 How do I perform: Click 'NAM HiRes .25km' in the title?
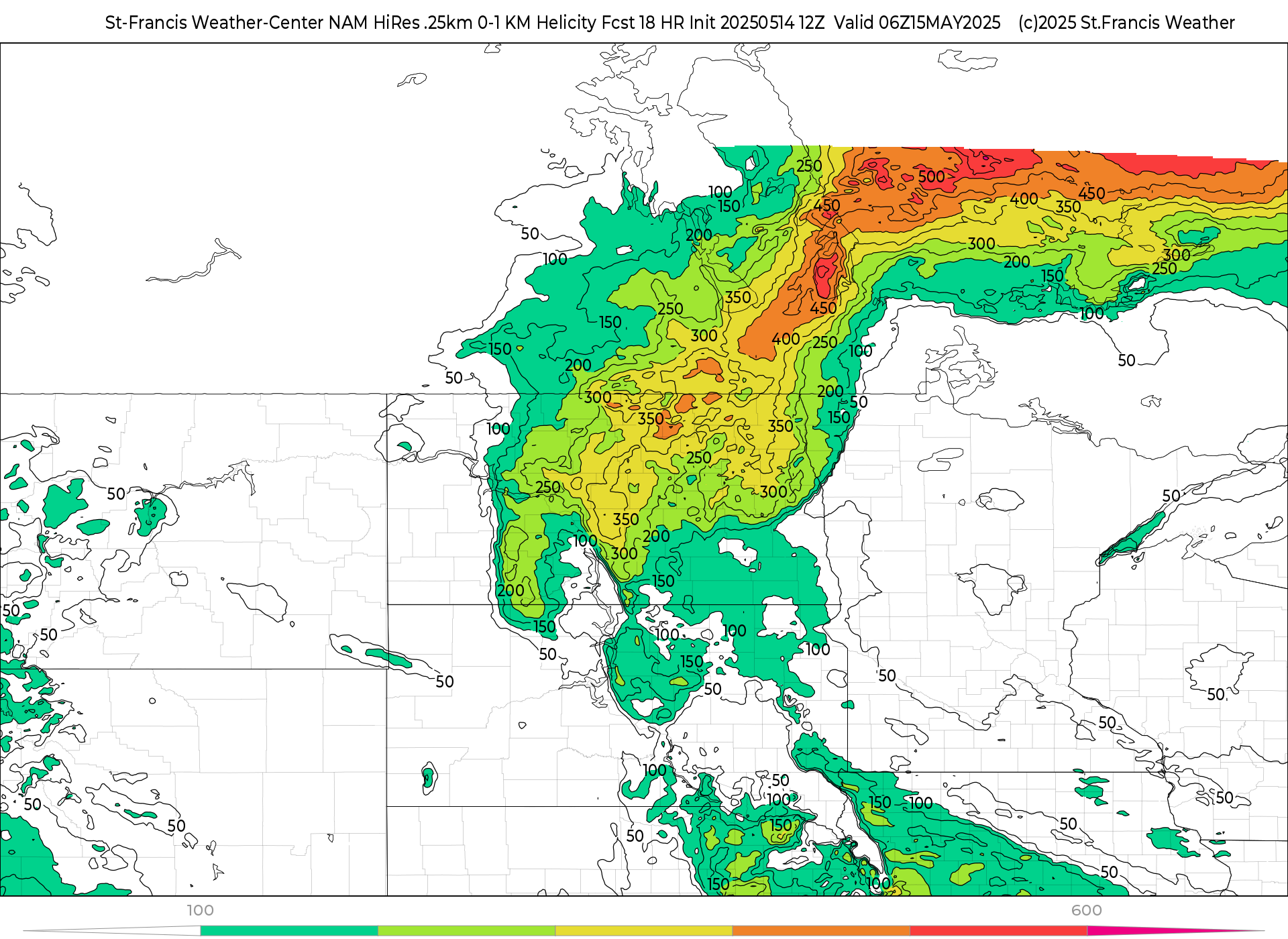pos(400,23)
